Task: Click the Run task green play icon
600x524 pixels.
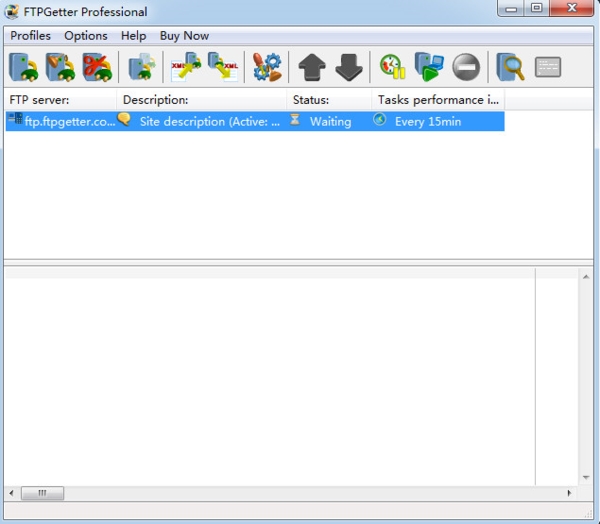Action: [x=429, y=67]
